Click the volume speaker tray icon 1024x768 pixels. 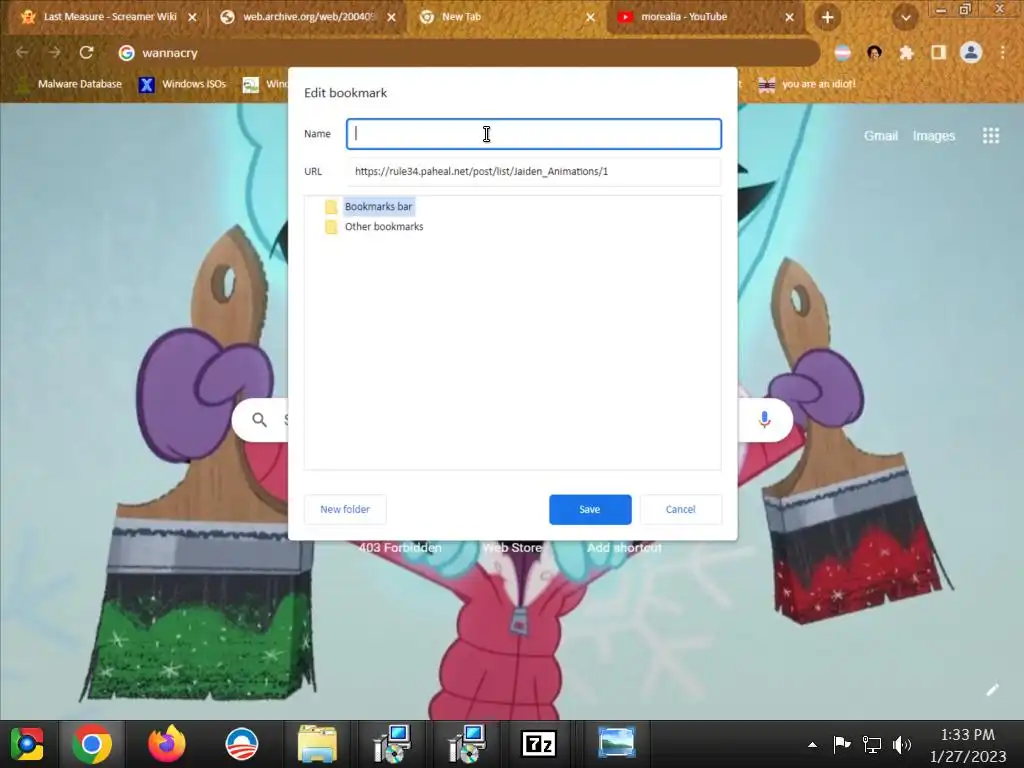tap(902, 744)
